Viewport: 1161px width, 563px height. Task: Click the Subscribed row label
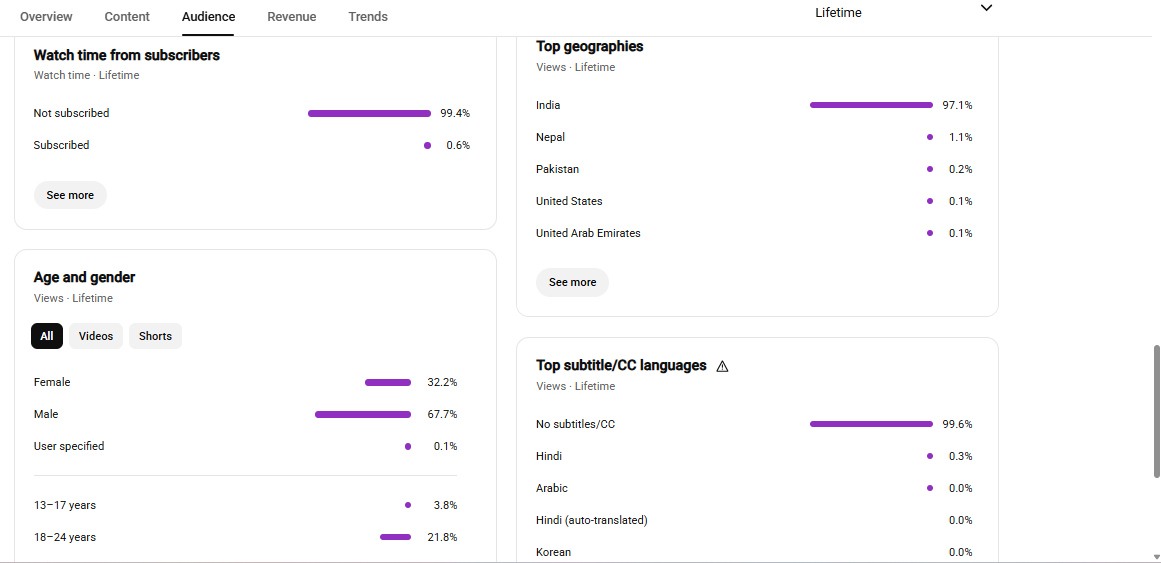point(61,145)
